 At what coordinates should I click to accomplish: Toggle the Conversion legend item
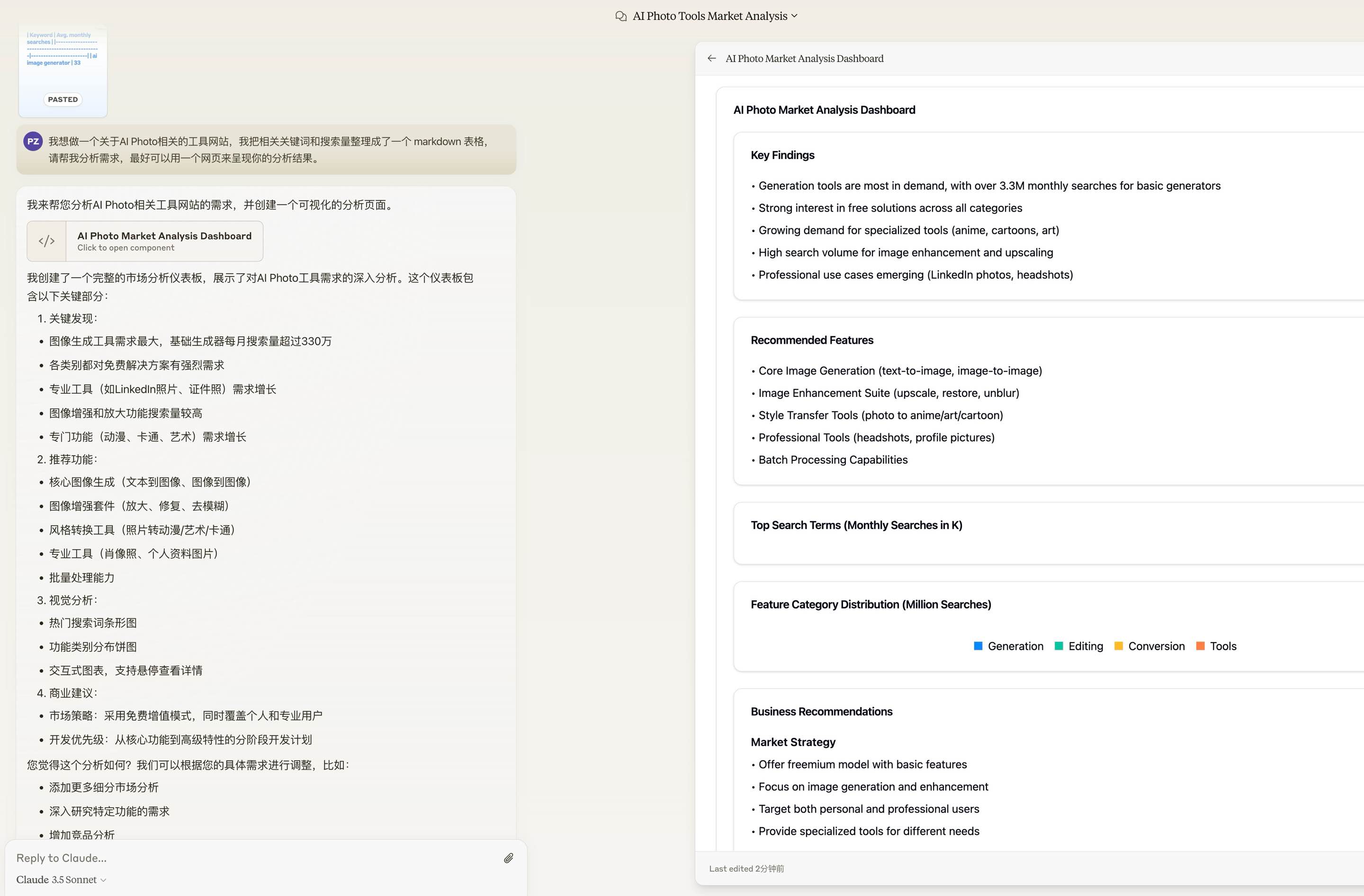click(x=1149, y=646)
